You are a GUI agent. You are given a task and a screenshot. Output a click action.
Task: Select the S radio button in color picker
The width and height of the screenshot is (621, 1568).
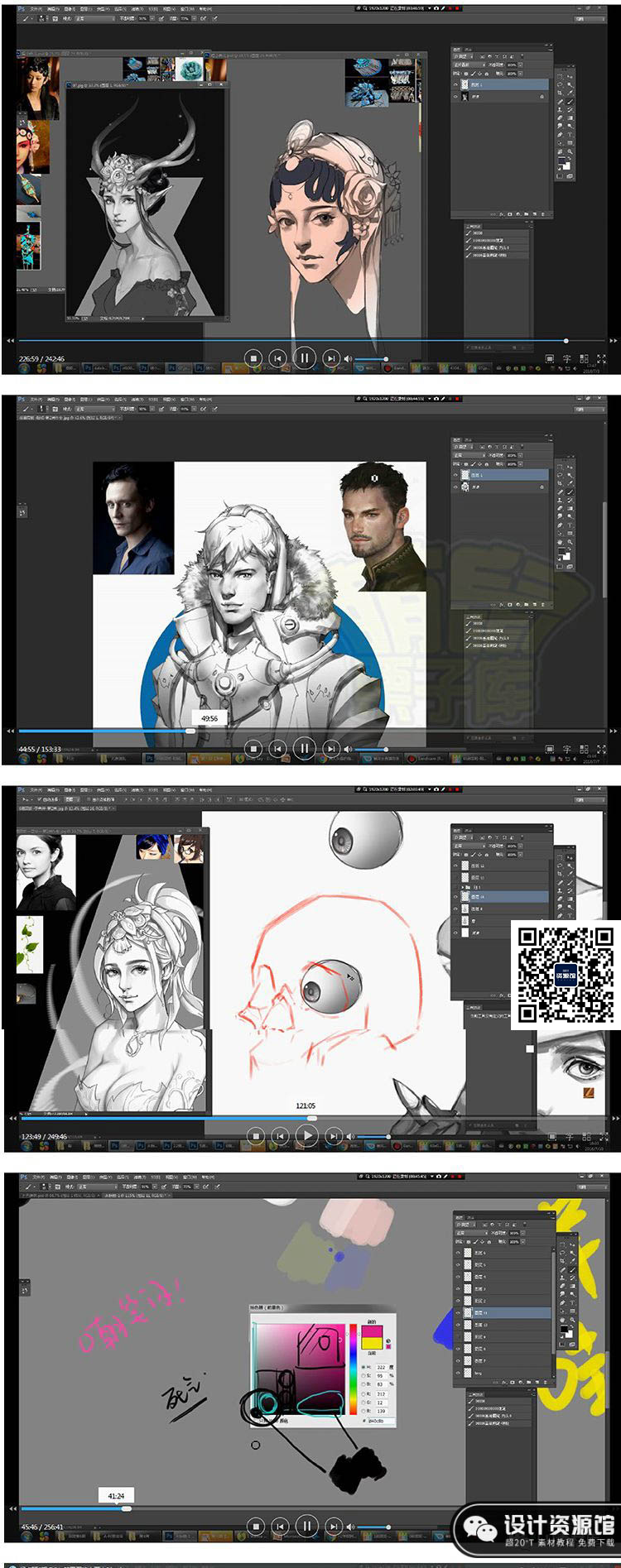(363, 1376)
